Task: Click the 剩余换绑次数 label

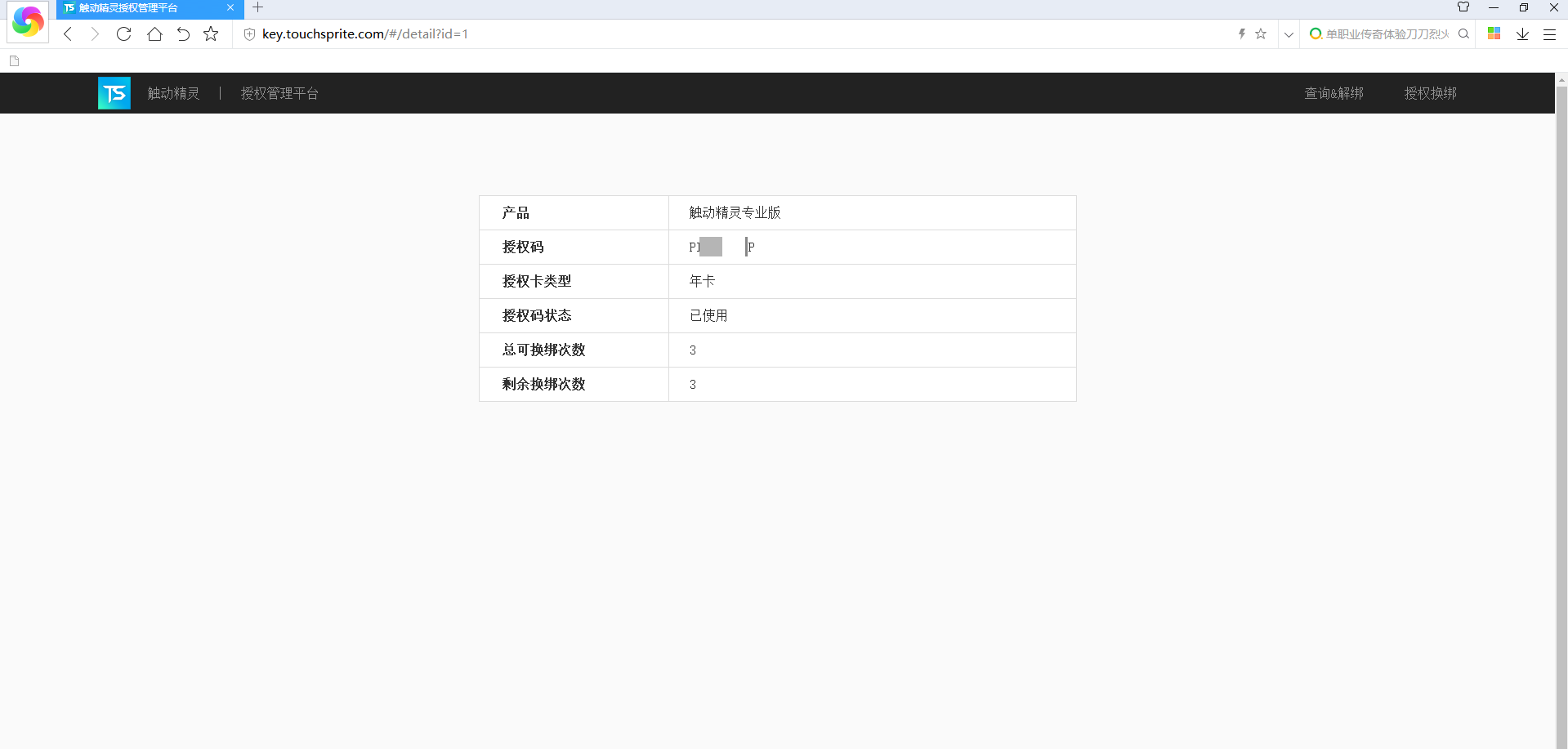Action: tap(543, 384)
